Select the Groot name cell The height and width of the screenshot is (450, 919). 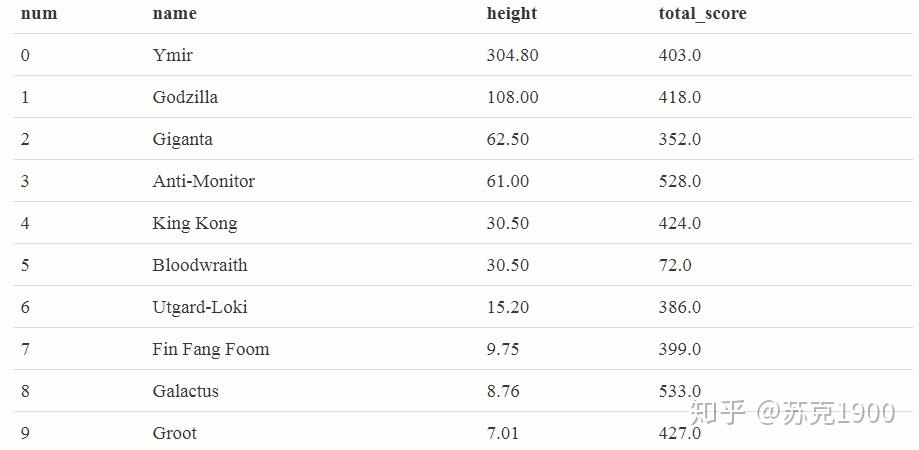click(174, 433)
